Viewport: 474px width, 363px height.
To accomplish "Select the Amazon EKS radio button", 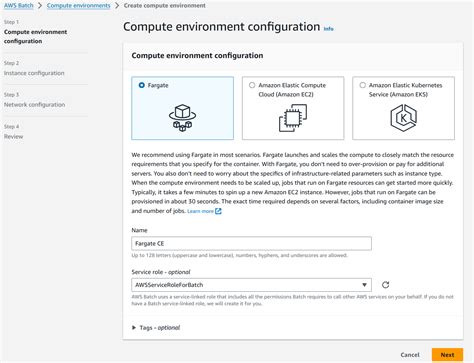I will [363, 85].
